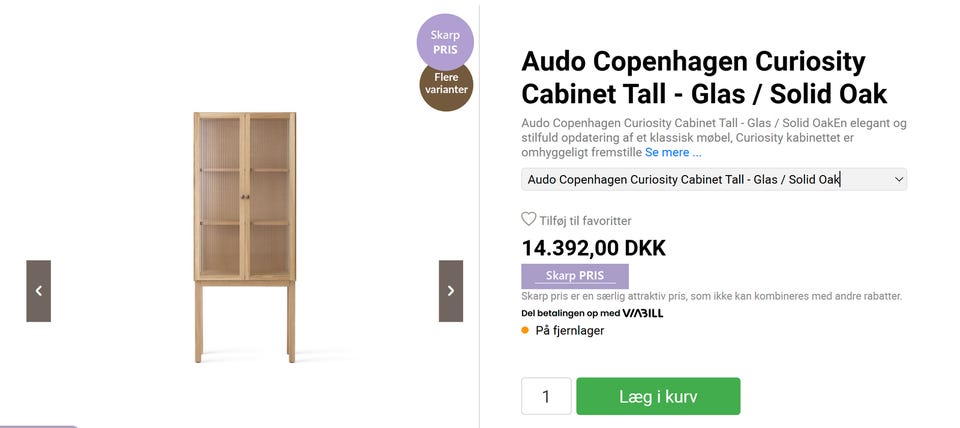The width and height of the screenshot is (960, 428).
Task: Show the next product image
Action: tap(451, 291)
